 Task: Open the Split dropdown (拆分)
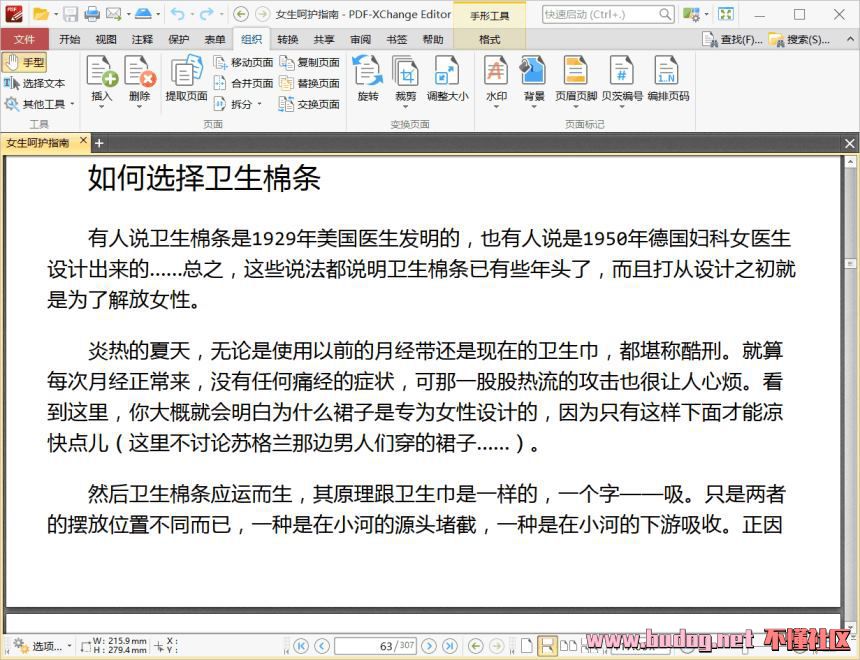coord(237,104)
